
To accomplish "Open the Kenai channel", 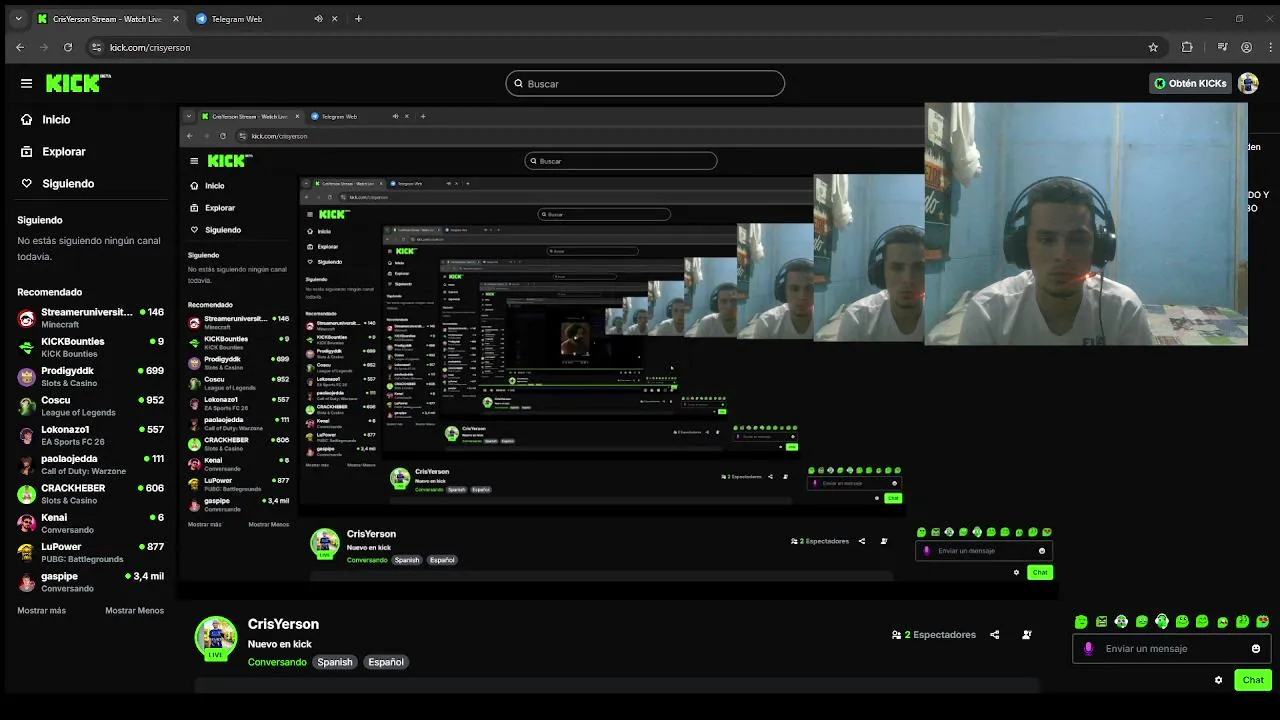I will [x=90, y=523].
